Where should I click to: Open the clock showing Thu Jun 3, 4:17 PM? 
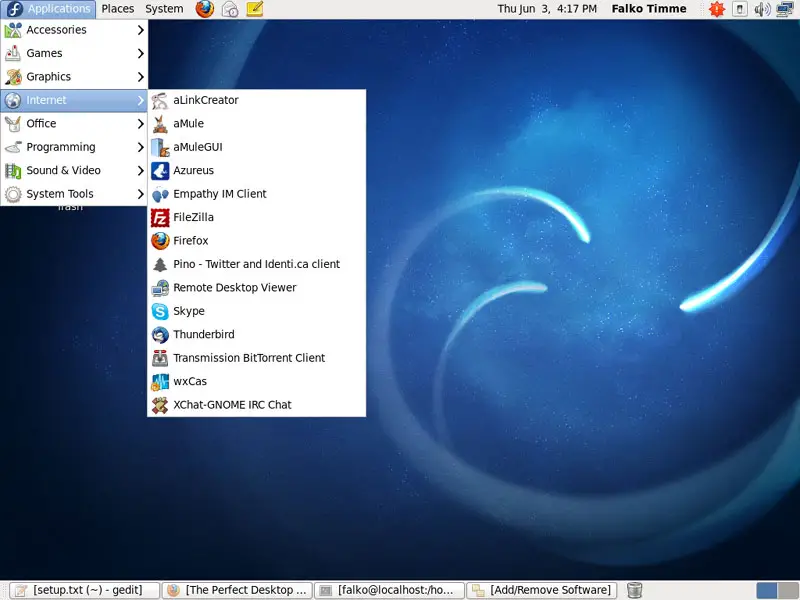(547, 9)
